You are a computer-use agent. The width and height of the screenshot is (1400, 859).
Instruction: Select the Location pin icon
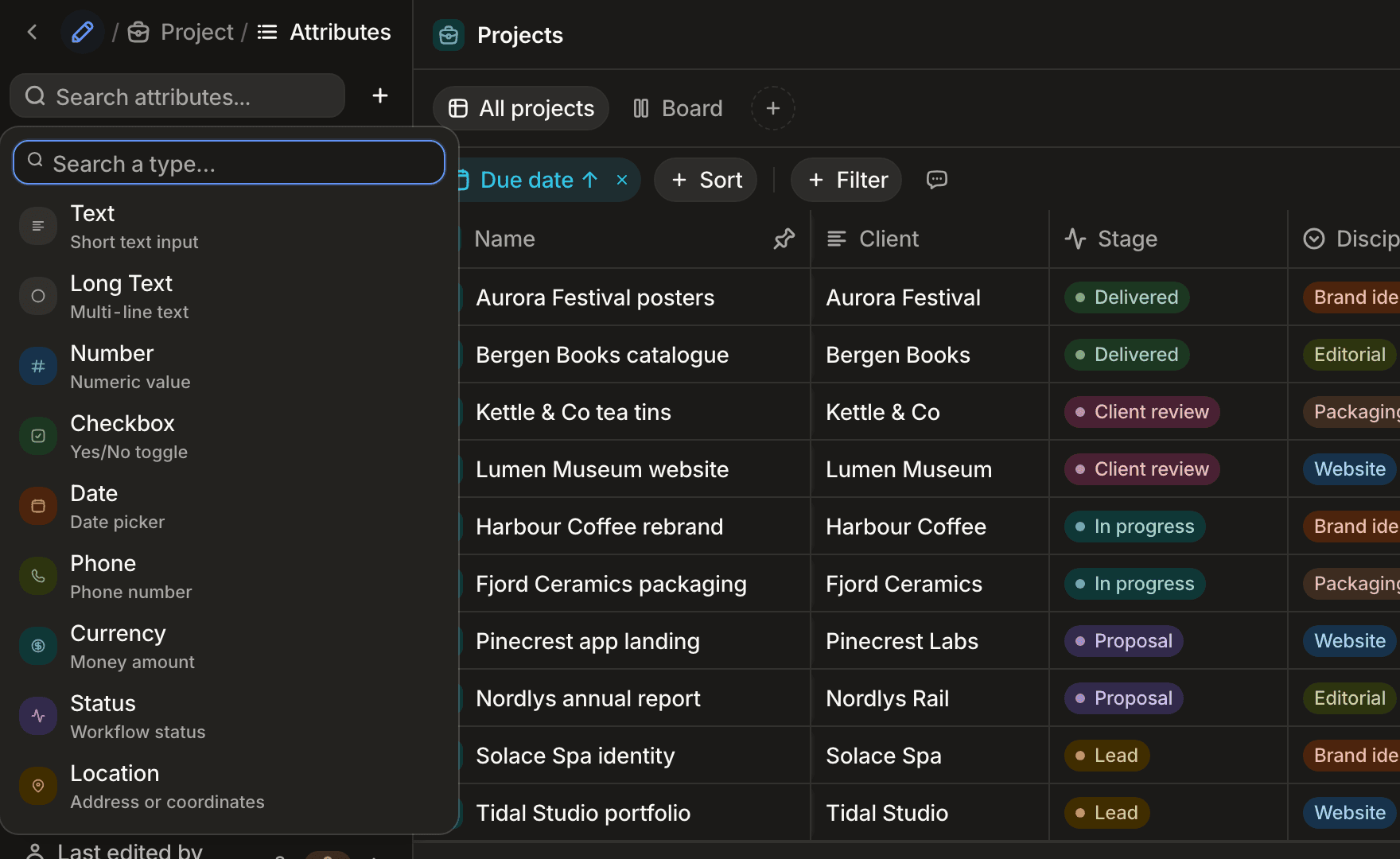click(x=38, y=787)
